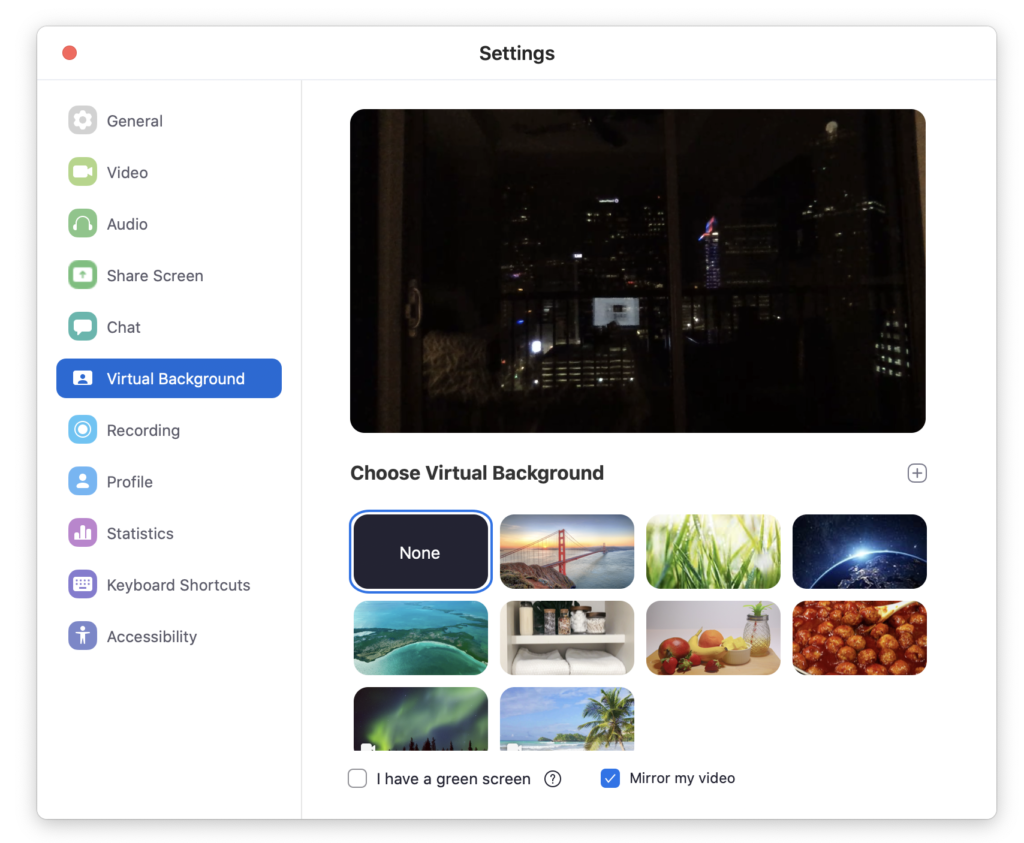Open the Chat label
The height and width of the screenshot is (843, 1024).
(x=123, y=327)
